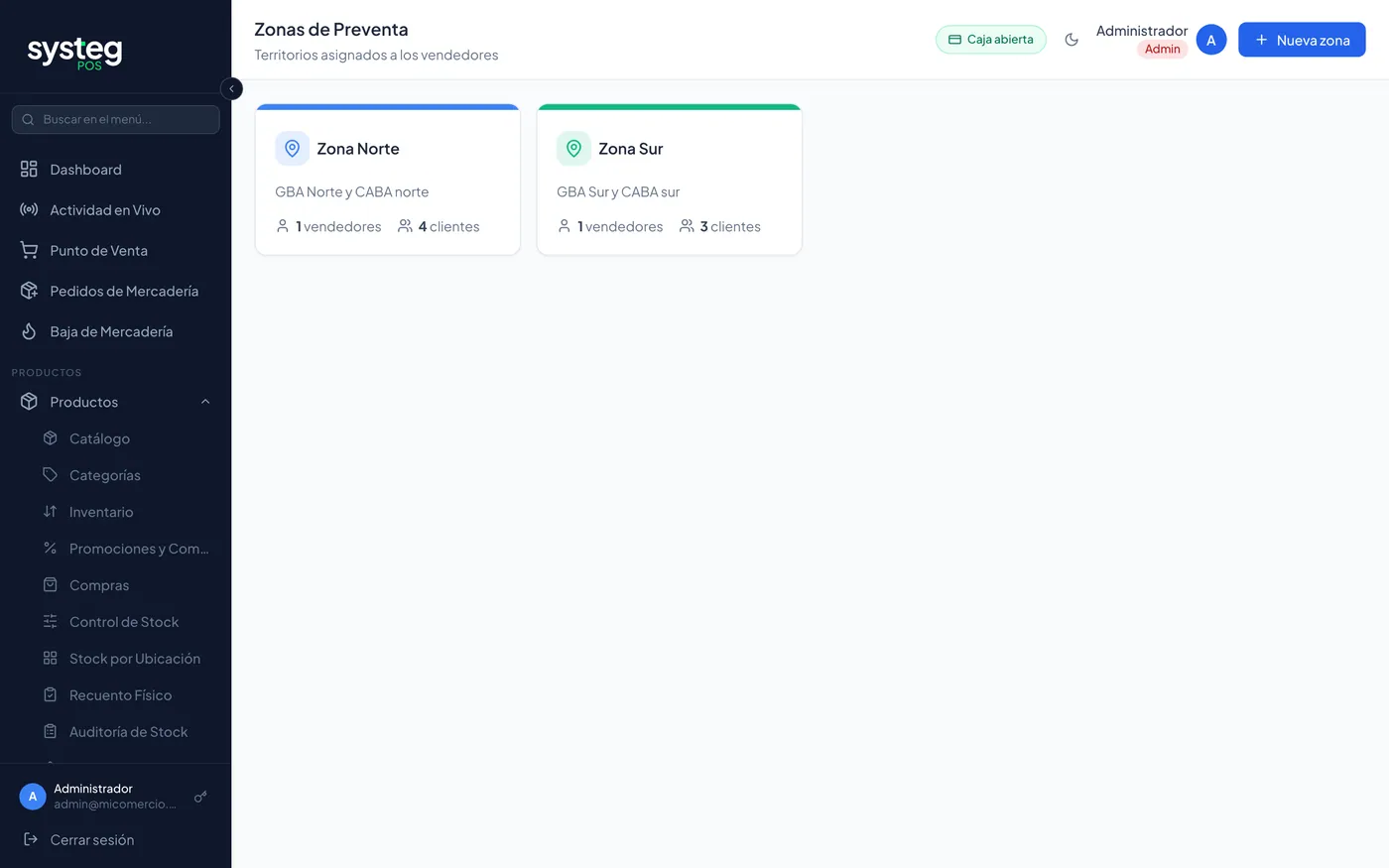Open Recuento Físico entry
Viewport: 1389px width, 868px height.
pos(125,695)
